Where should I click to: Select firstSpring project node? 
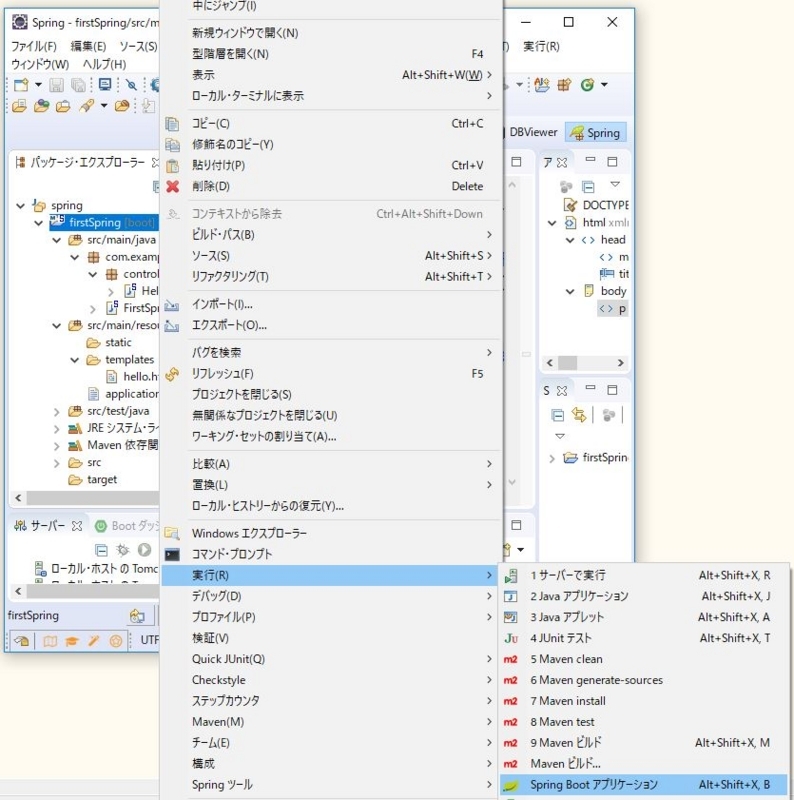click(x=103, y=222)
